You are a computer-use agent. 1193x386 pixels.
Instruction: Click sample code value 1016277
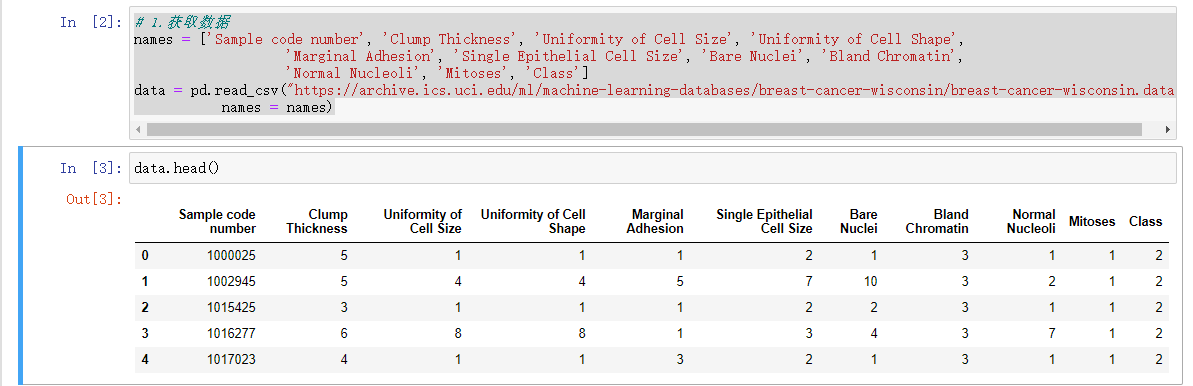[x=231, y=333]
